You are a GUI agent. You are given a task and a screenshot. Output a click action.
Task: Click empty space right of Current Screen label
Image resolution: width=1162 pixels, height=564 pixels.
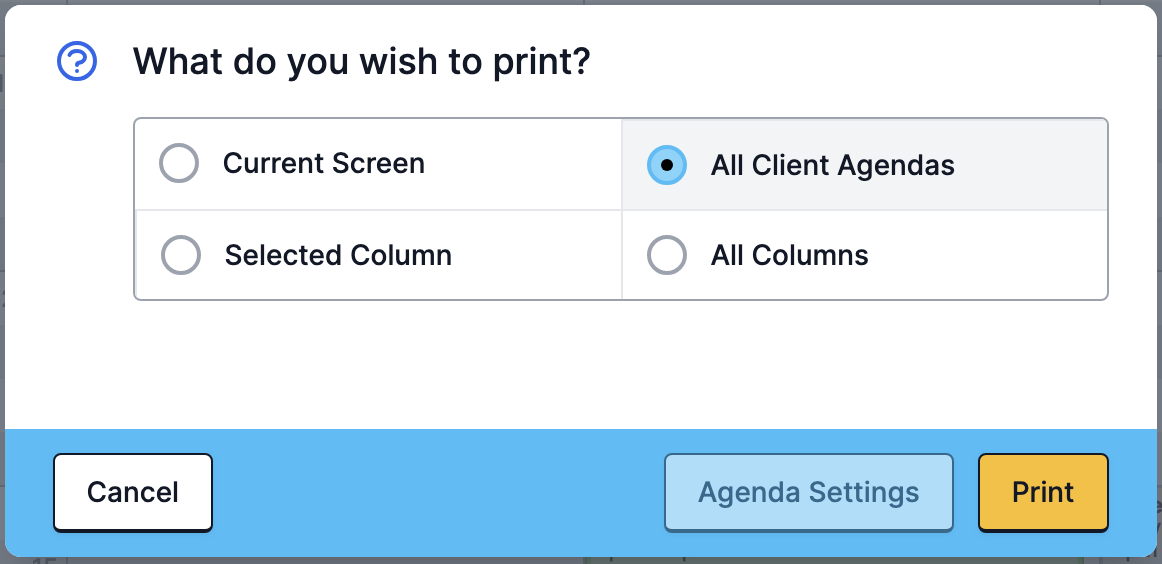(522, 164)
